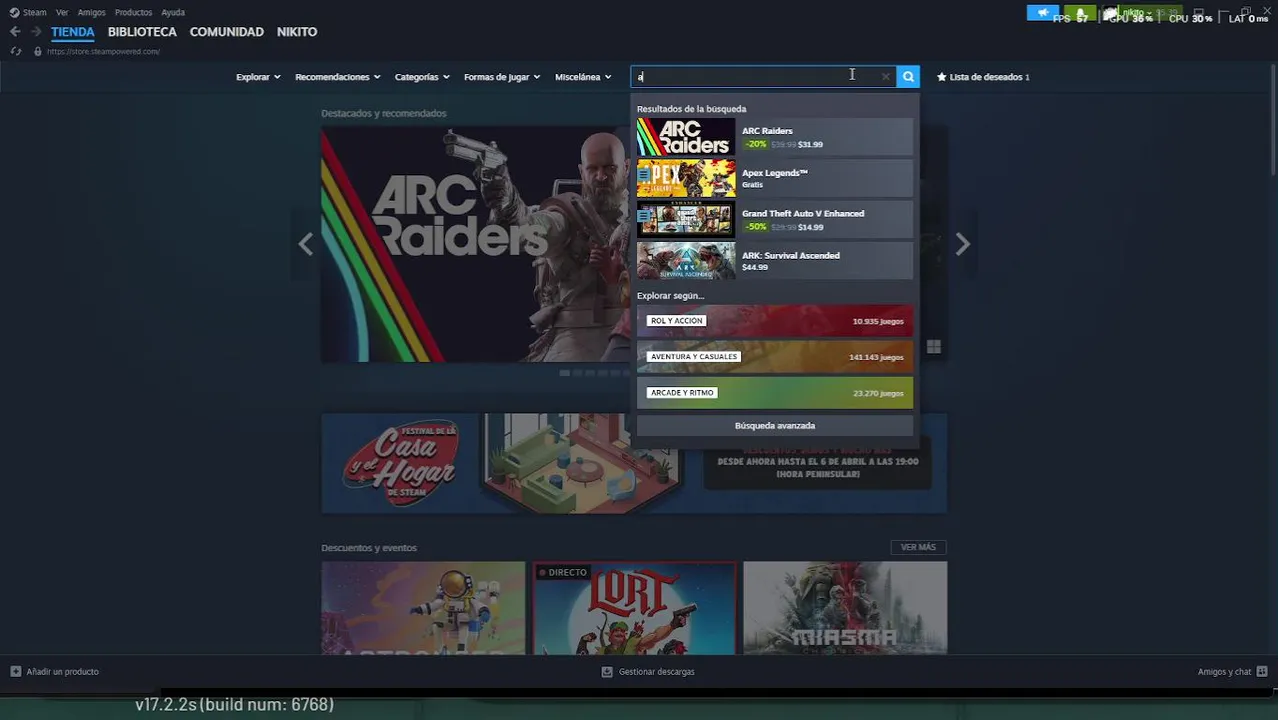Screen dimensions: 1278x720
Task: Select ARC Raiders search result
Action: click(775, 137)
